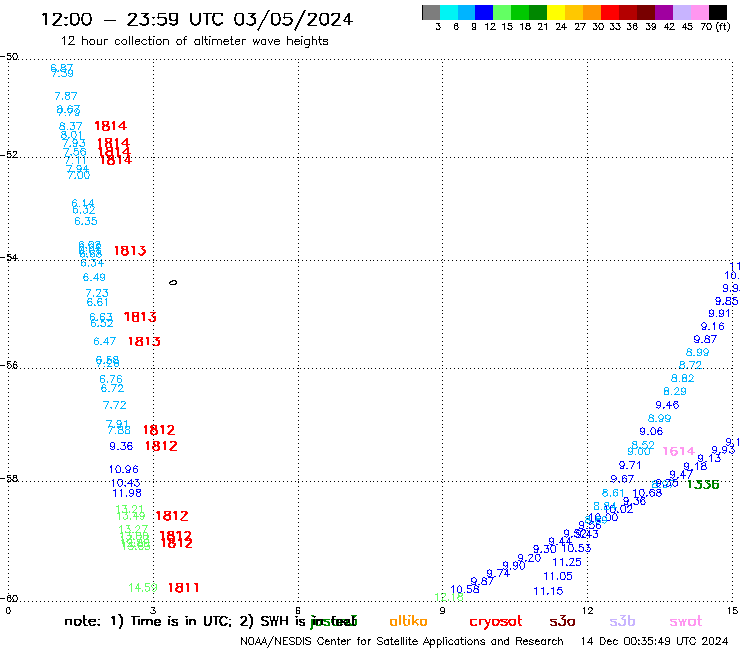Screen dimensions: 740x650
Task: Click the 's3b' satellite legend label
Action: 622,621
